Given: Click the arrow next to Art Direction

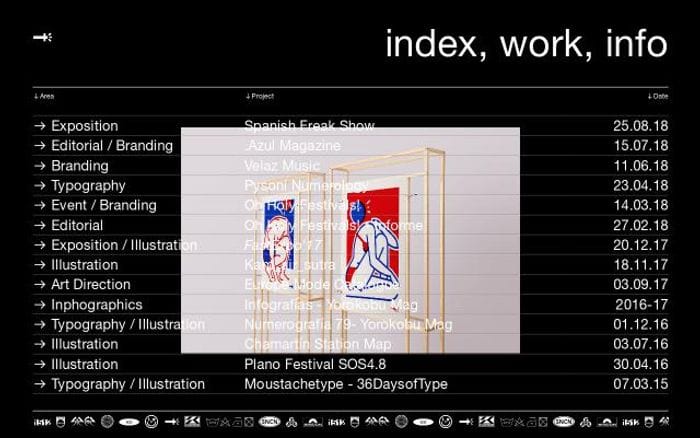Looking at the screenshot, I should (40, 284).
